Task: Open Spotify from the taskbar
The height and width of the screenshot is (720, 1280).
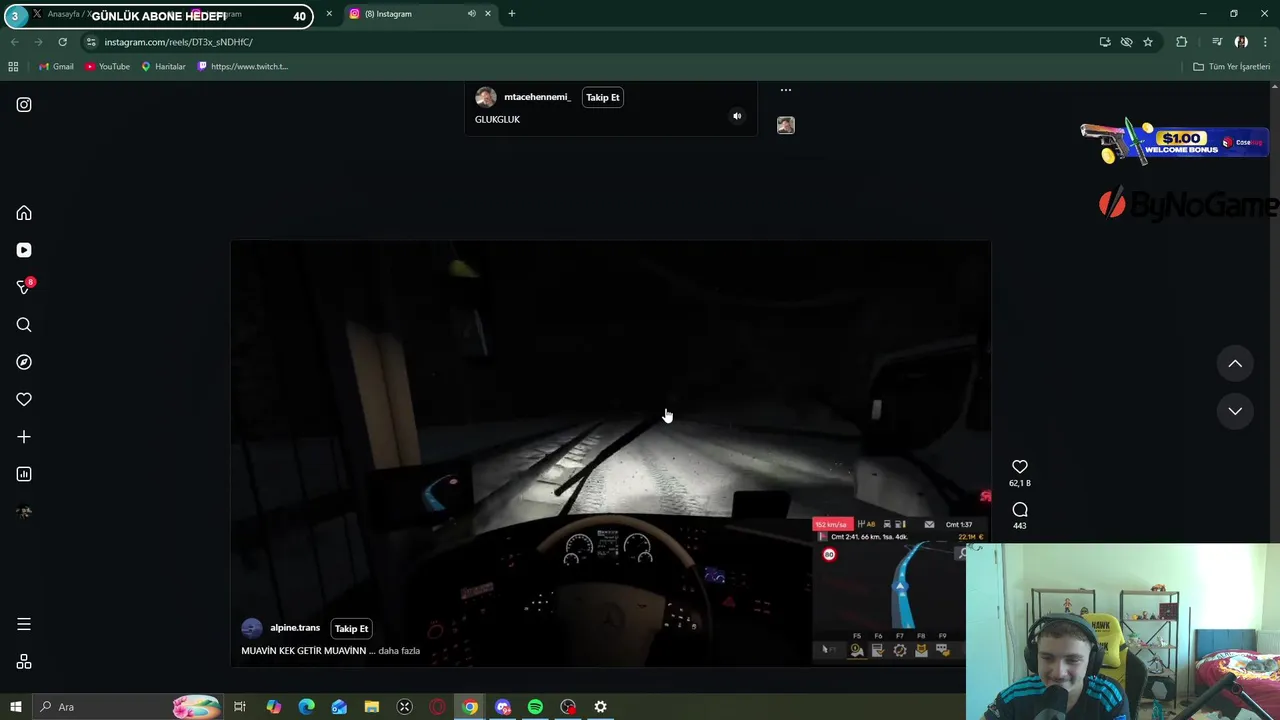Action: 535,707
